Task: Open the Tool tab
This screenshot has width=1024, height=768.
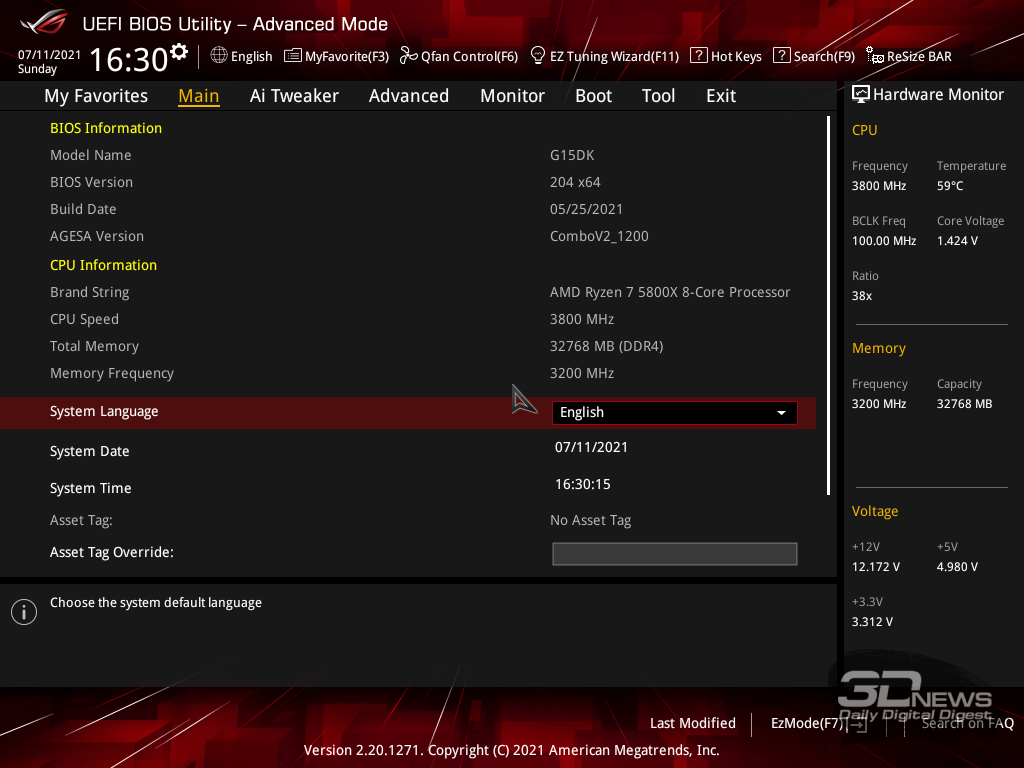Action: 658,96
